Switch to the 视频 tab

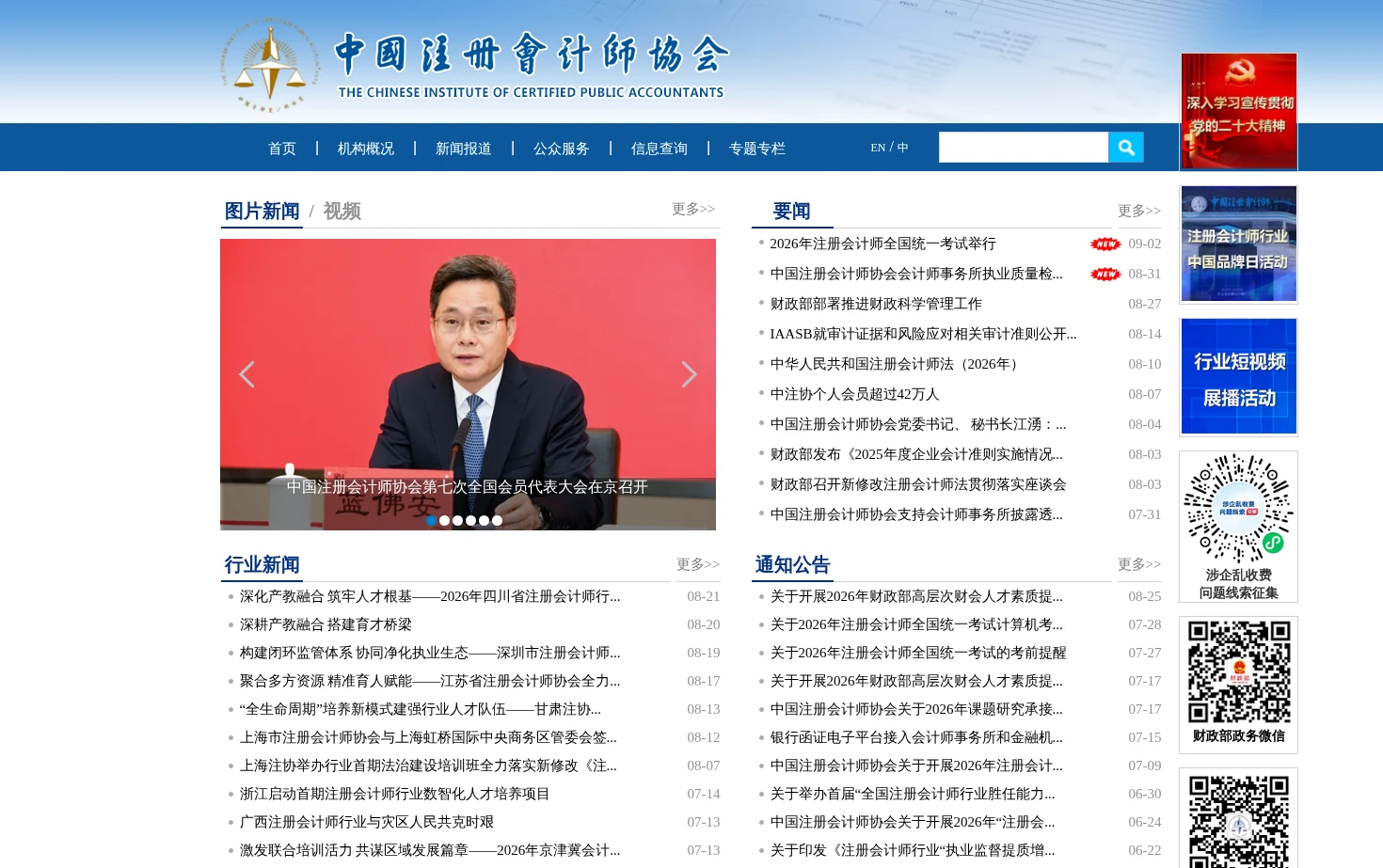pyautogui.click(x=342, y=211)
